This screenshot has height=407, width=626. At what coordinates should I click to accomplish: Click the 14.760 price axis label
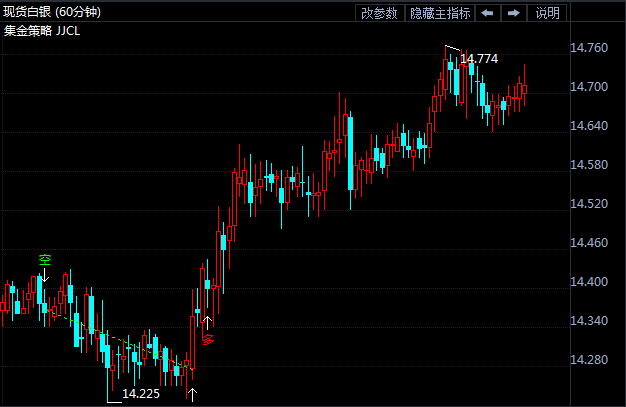(x=589, y=48)
